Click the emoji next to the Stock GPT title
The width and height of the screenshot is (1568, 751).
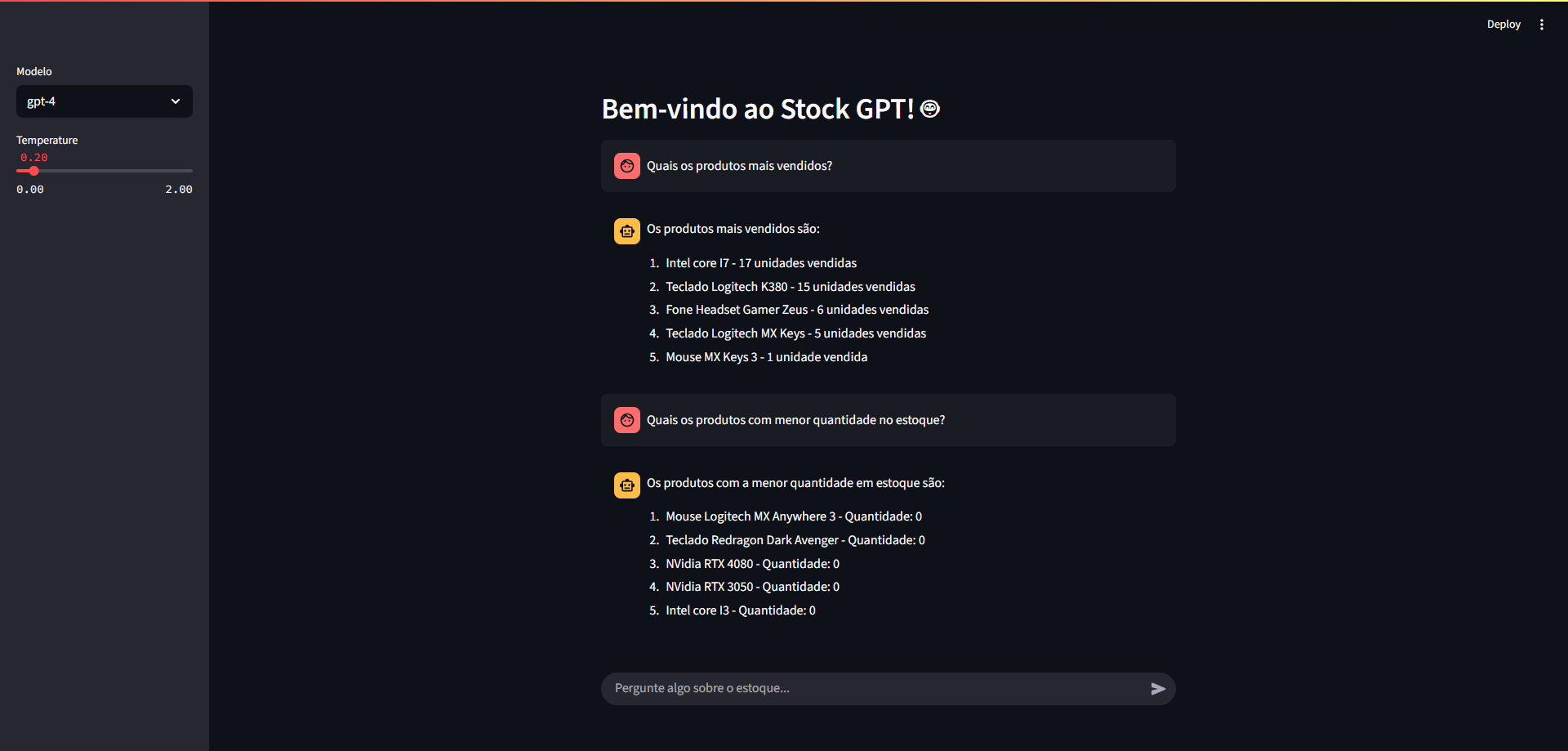(x=930, y=109)
